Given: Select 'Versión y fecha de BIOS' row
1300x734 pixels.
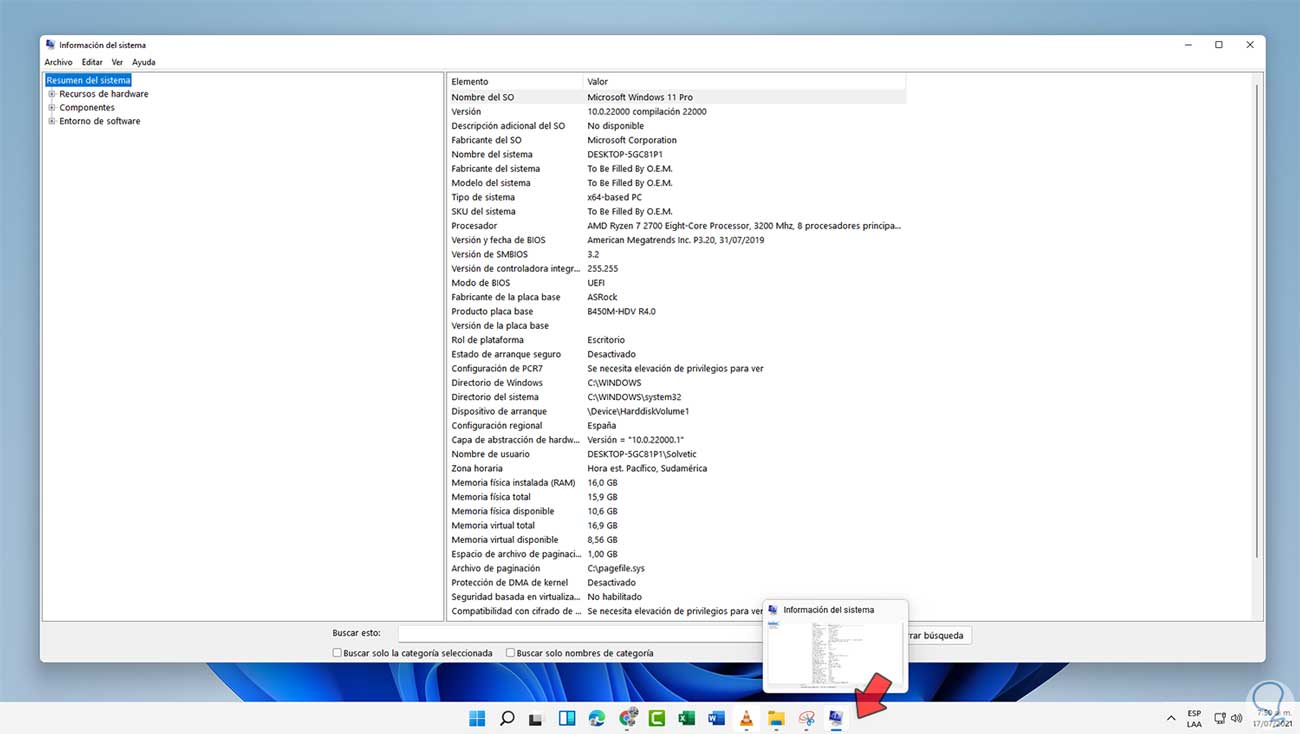Looking at the screenshot, I should (676, 240).
